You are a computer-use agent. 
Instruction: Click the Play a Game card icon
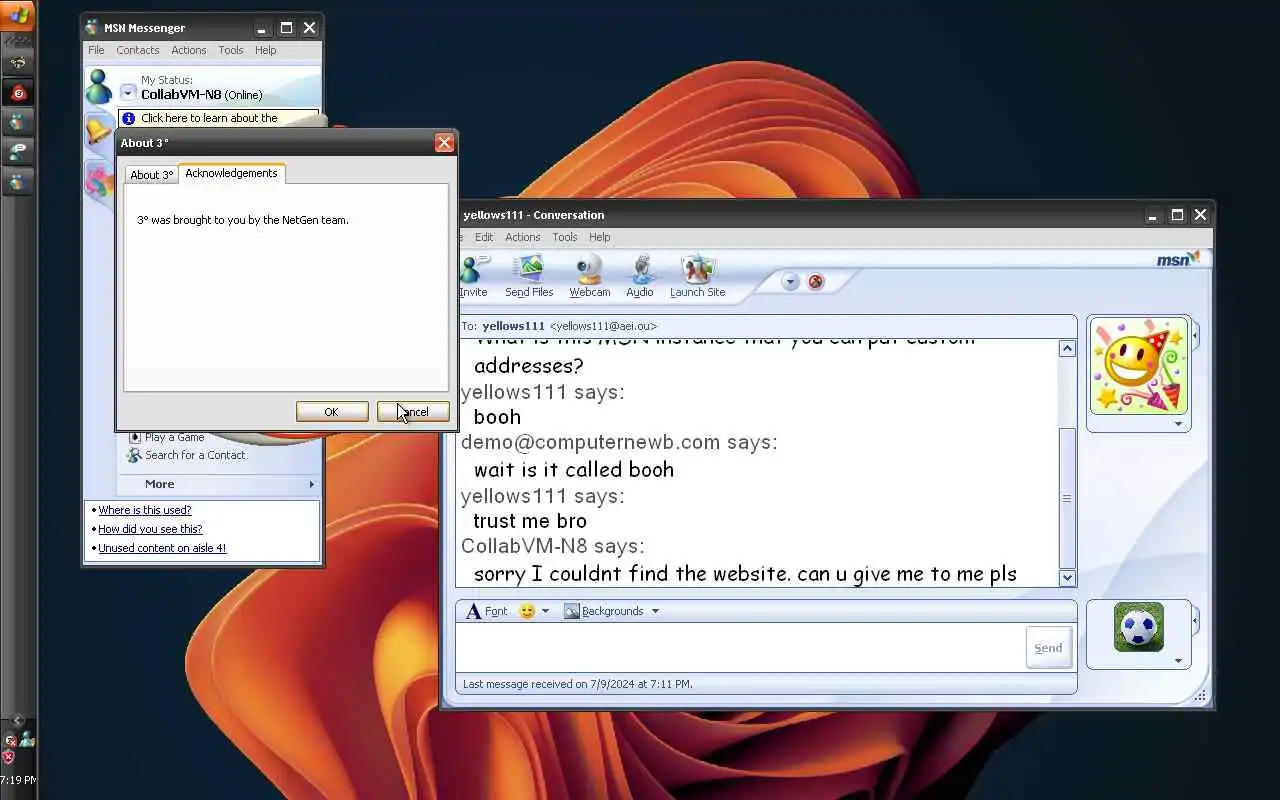(x=135, y=437)
